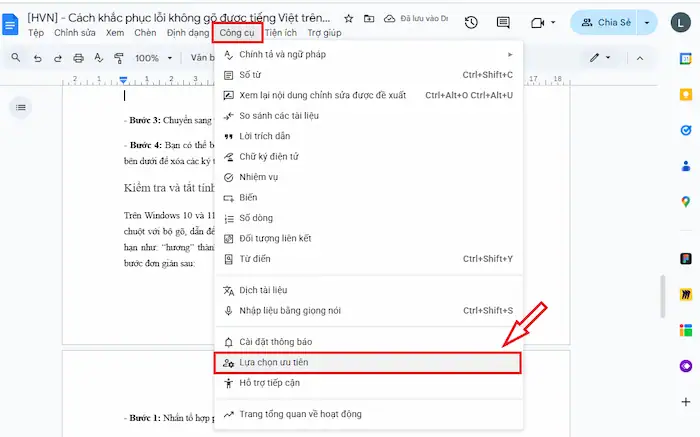Open the Định dạng menu
Image resolution: width=700 pixels, height=437 pixels.
pos(188,33)
